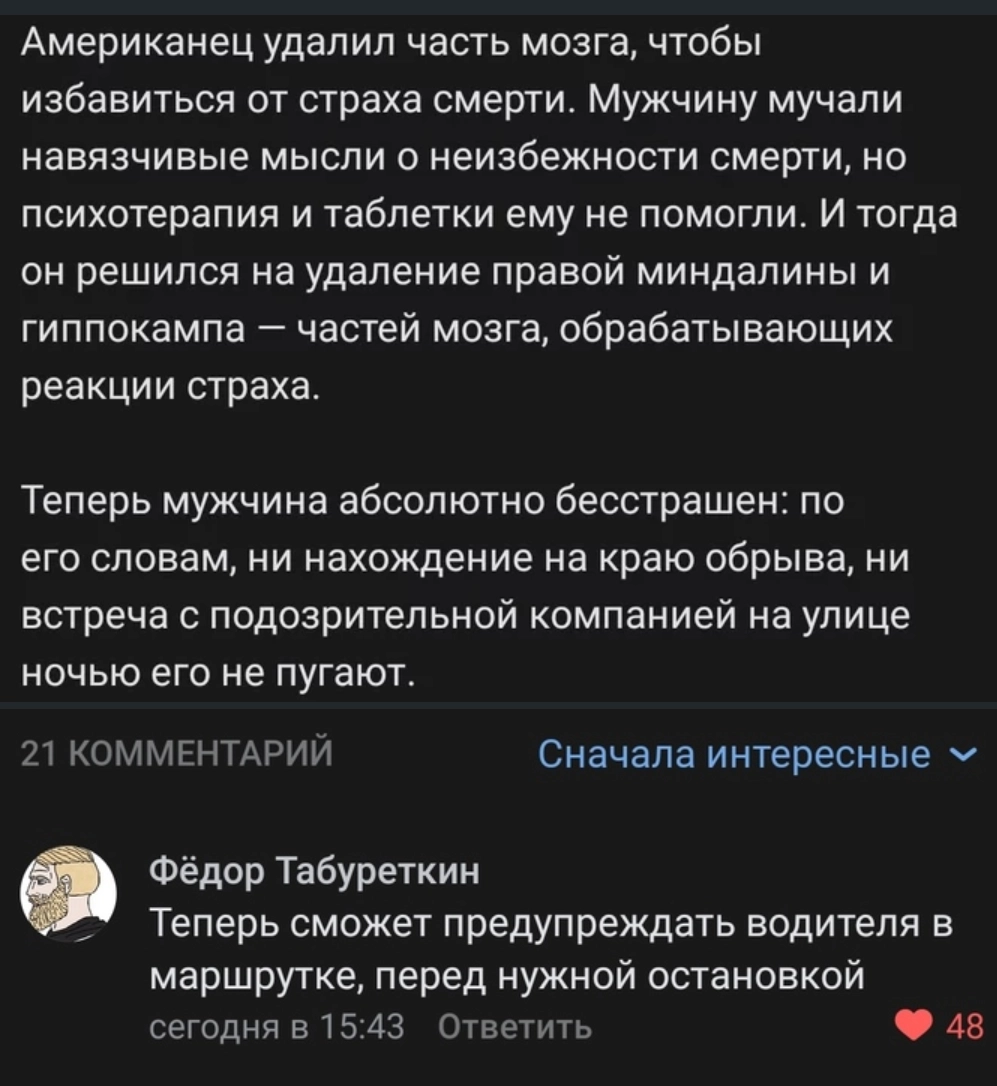This screenshot has width=997, height=1086.
Task: Reply to the comment via Ответить
Action: tap(515, 1027)
